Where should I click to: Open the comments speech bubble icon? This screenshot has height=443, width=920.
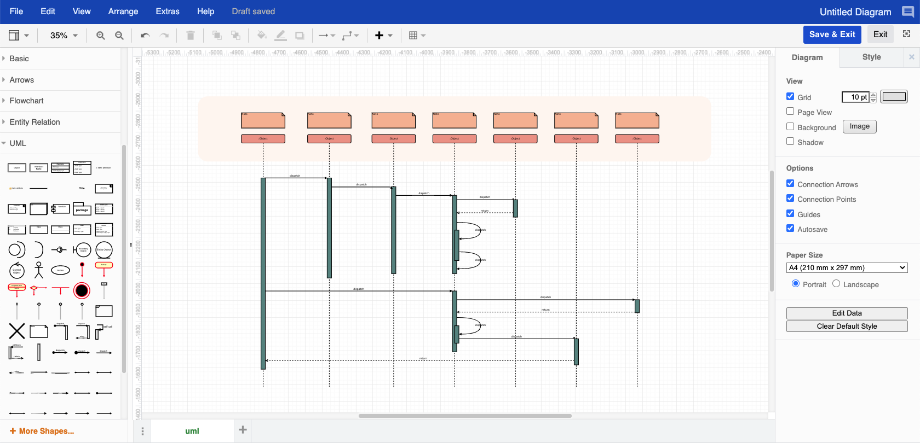(x=907, y=11)
